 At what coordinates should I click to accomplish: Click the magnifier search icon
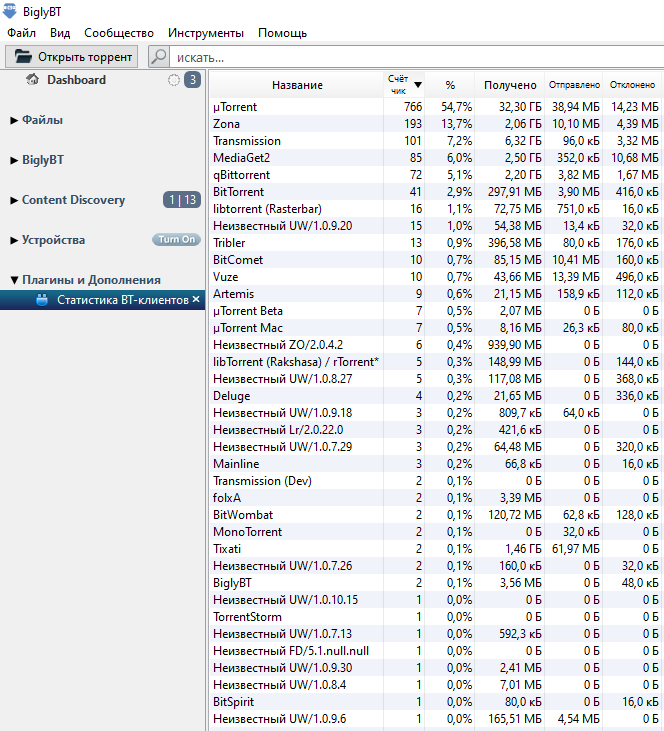click(x=159, y=57)
